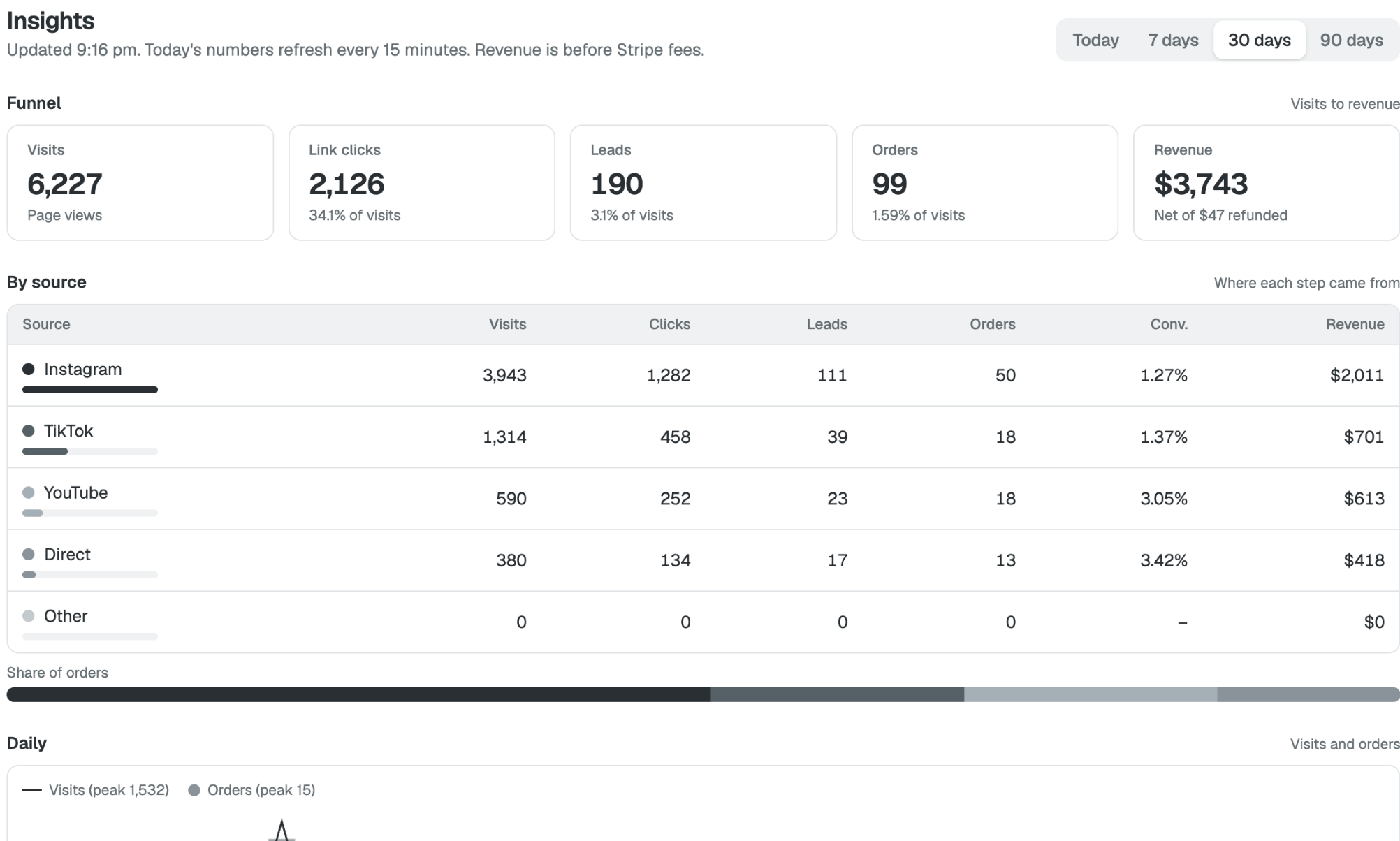Click TikTok clicks value 458
Screen dimensions: 1400x841
coord(676,437)
